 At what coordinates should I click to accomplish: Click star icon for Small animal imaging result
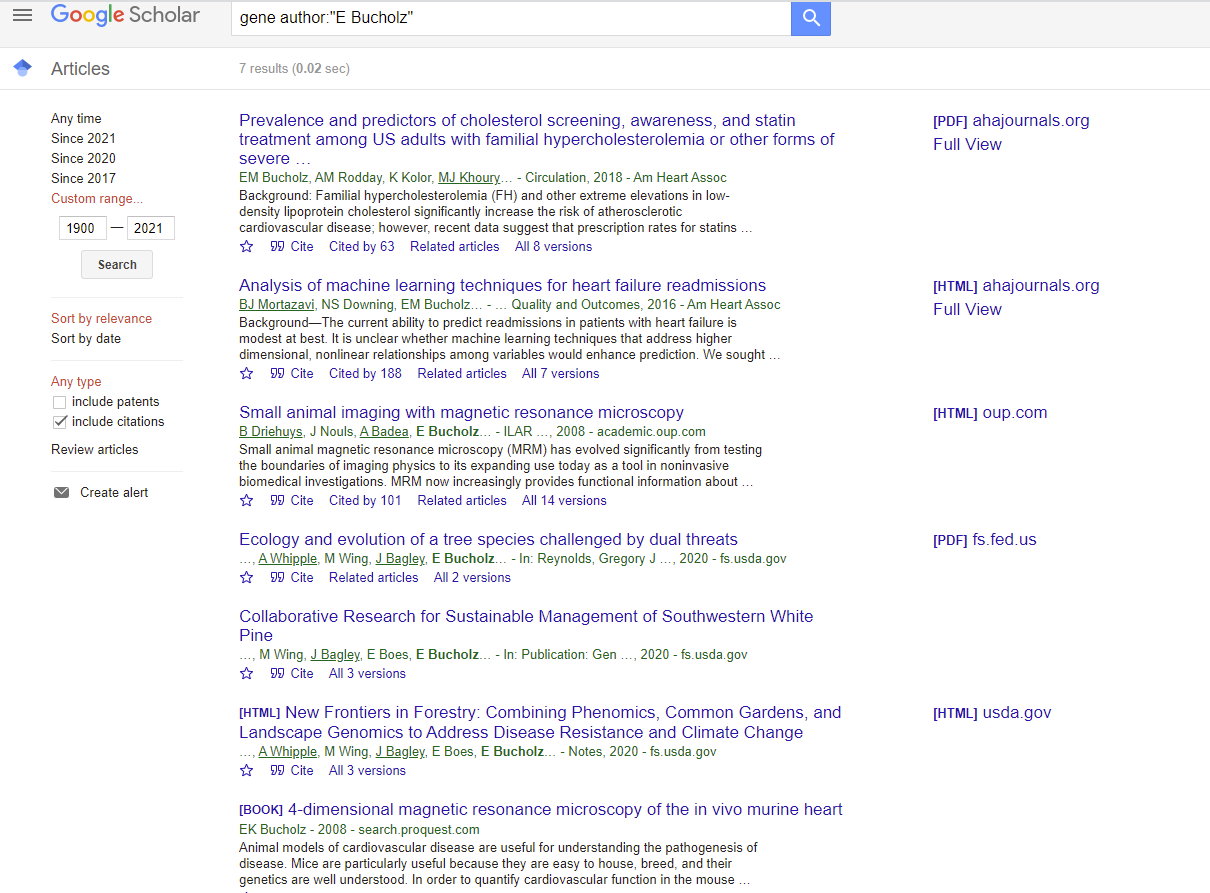point(247,500)
